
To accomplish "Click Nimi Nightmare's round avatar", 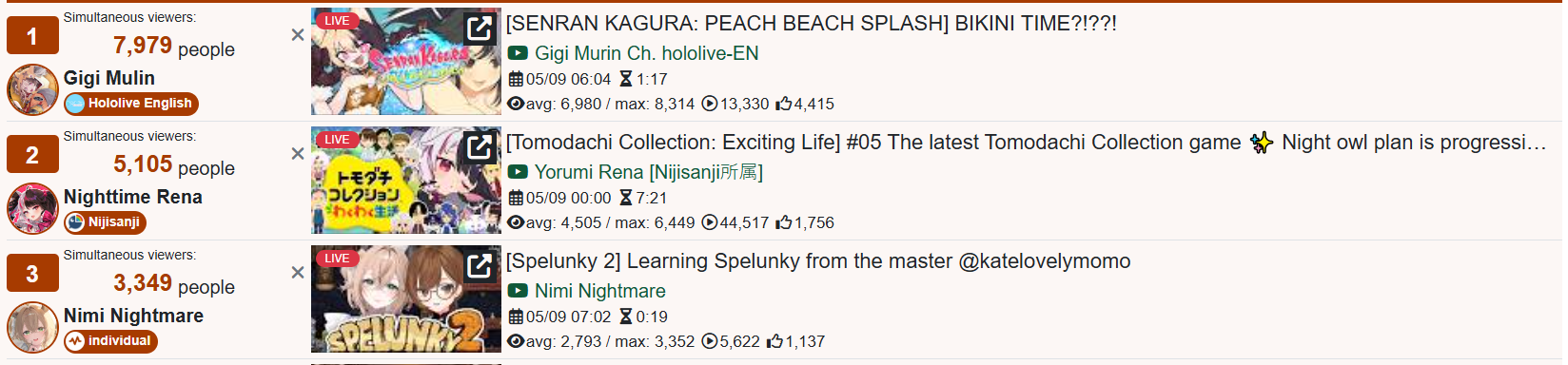I will pyautogui.click(x=33, y=328).
